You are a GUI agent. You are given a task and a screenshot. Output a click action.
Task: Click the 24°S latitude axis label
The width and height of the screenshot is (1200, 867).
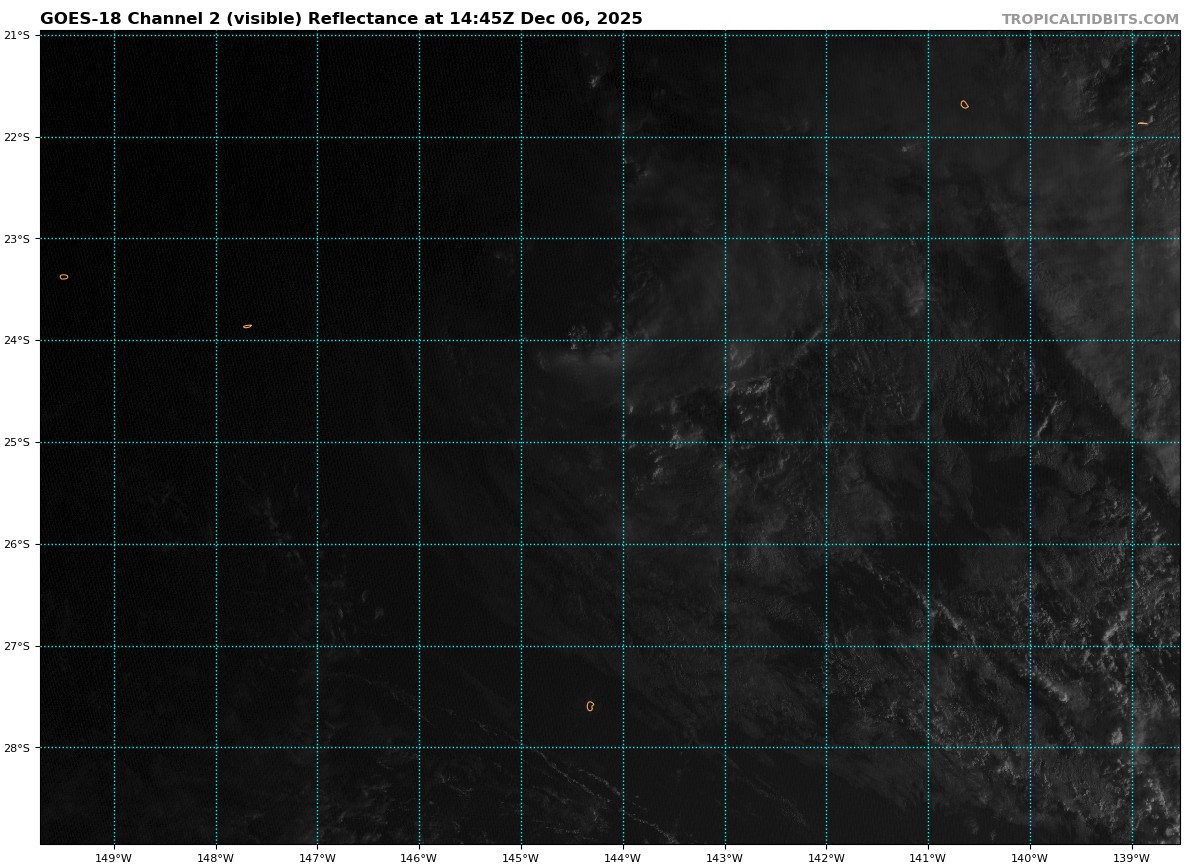(17, 340)
